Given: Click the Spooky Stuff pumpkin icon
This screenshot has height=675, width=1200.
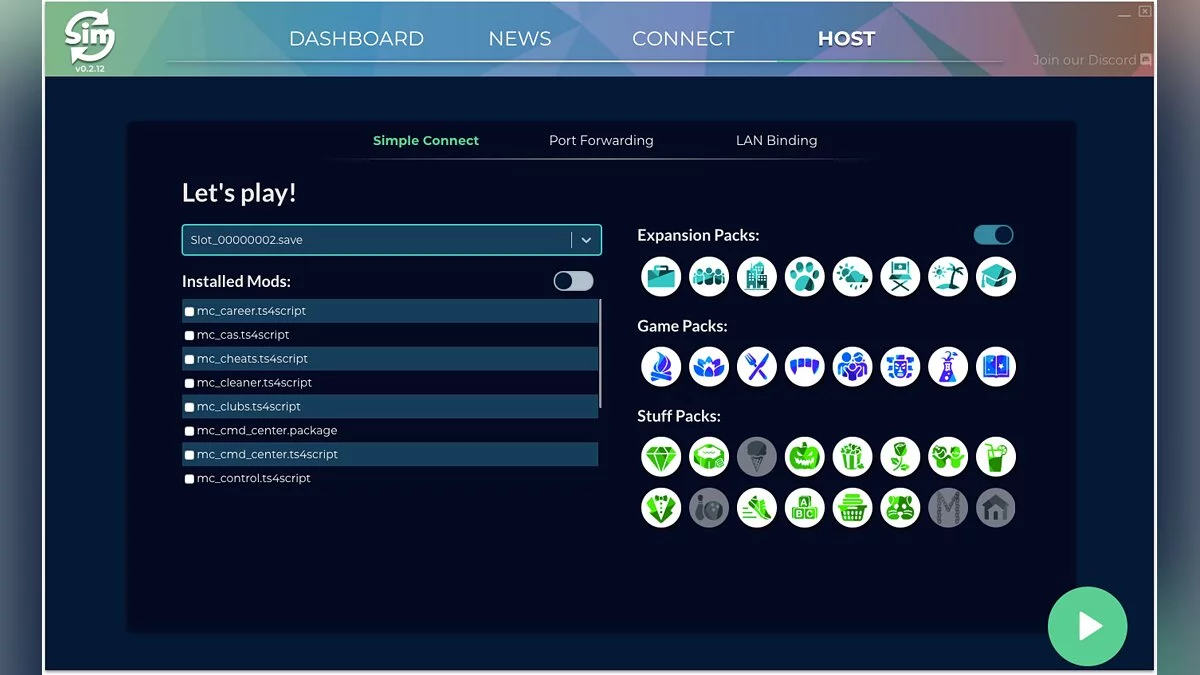Looking at the screenshot, I should coord(804,457).
